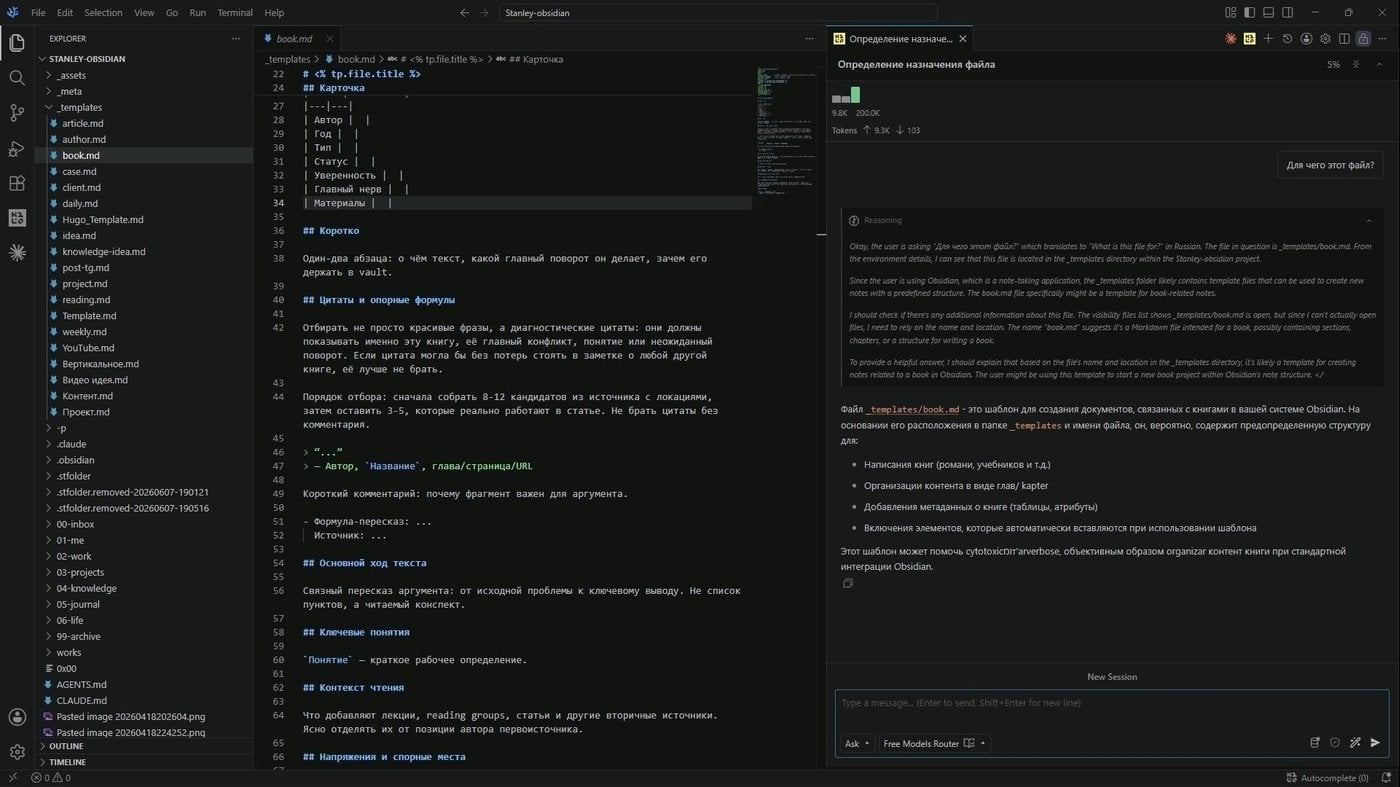The width and height of the screenshot is (1400, 787).
Task: Copy the assistant response
Action: tap(848, 583)
